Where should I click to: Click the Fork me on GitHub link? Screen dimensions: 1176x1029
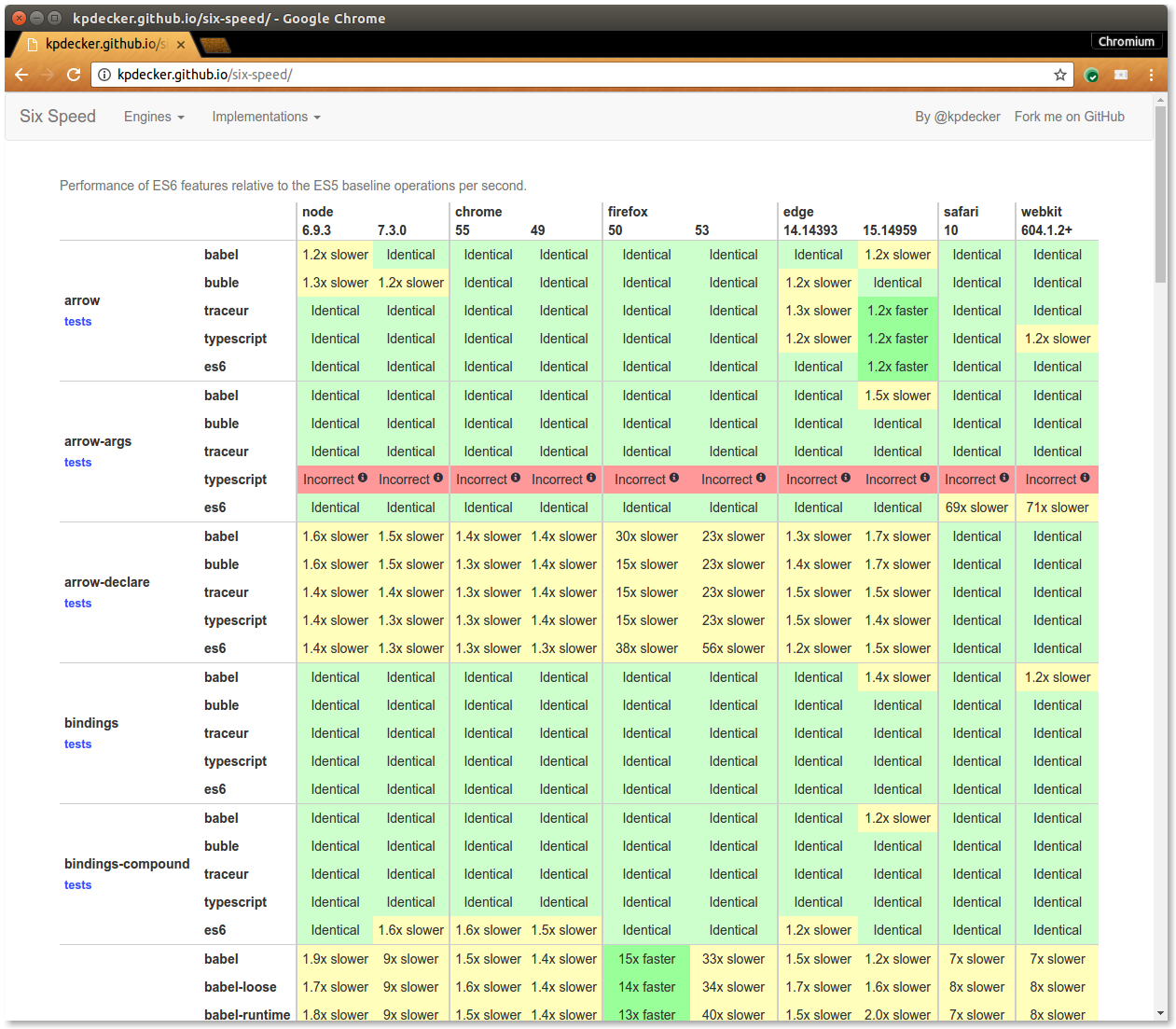click(1069, 117)
